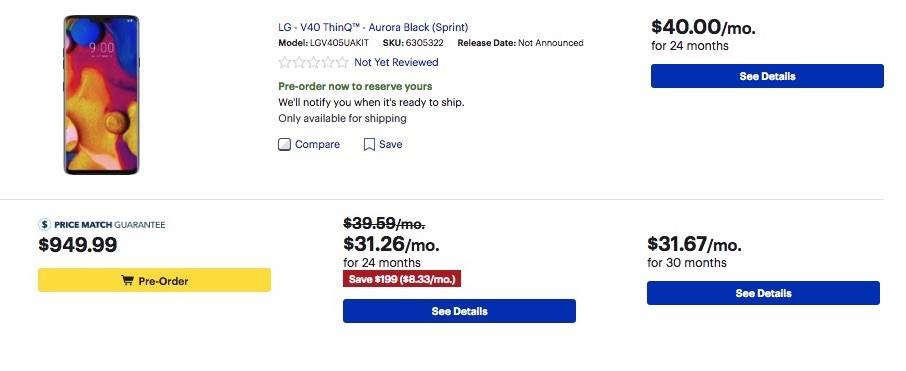
Task: Click the Save text beside the bookmark
Action: (391, 144)
